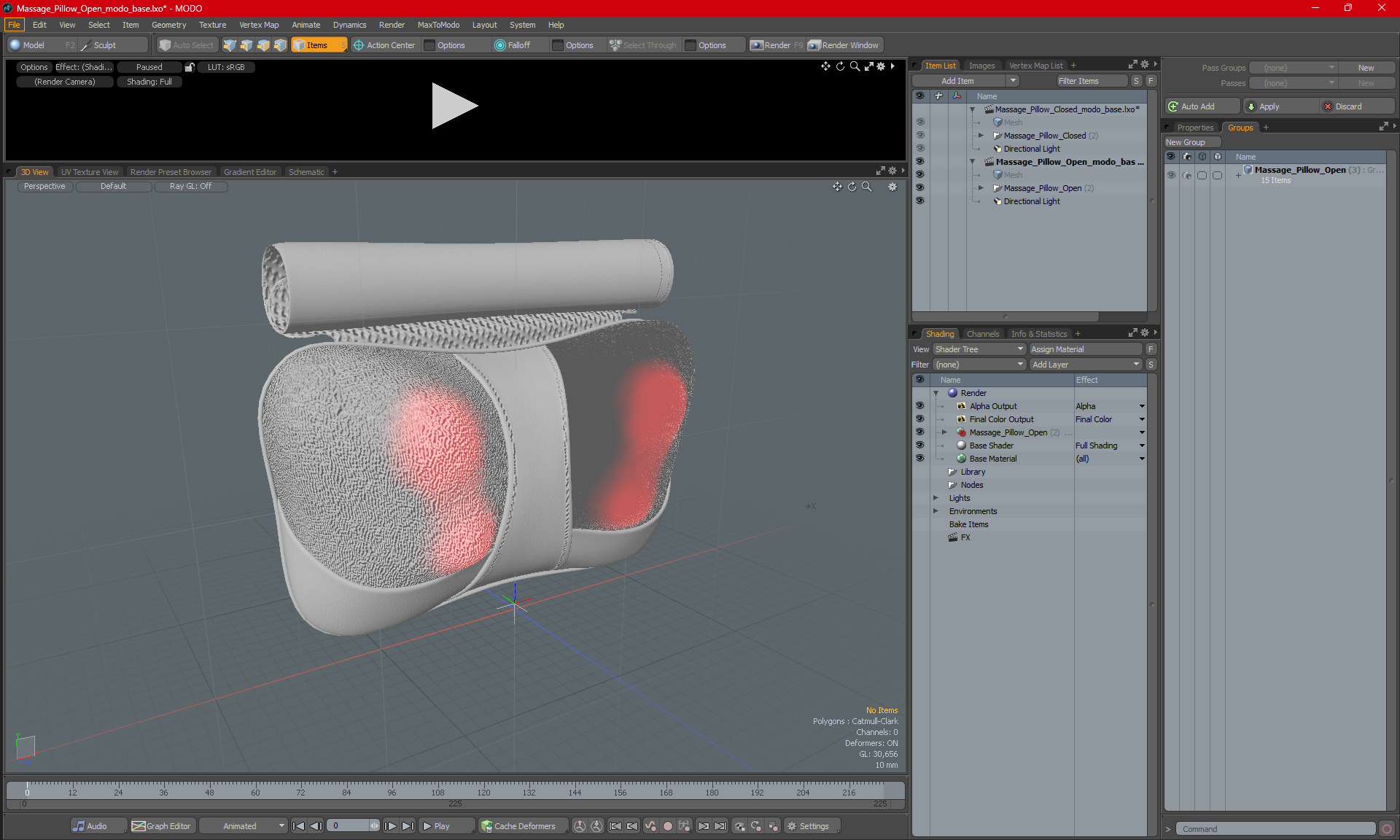
Task: Click New Group button
Action: tap(1191, 142)
